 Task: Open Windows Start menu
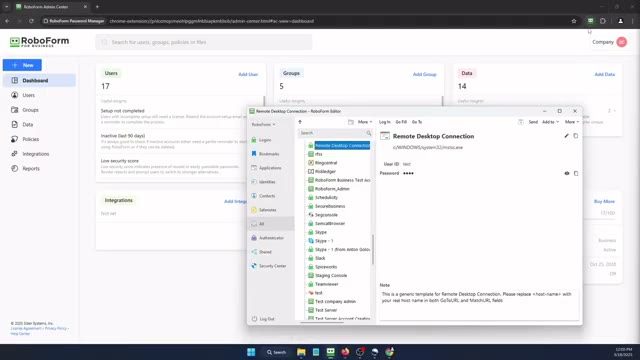[251, 352]
